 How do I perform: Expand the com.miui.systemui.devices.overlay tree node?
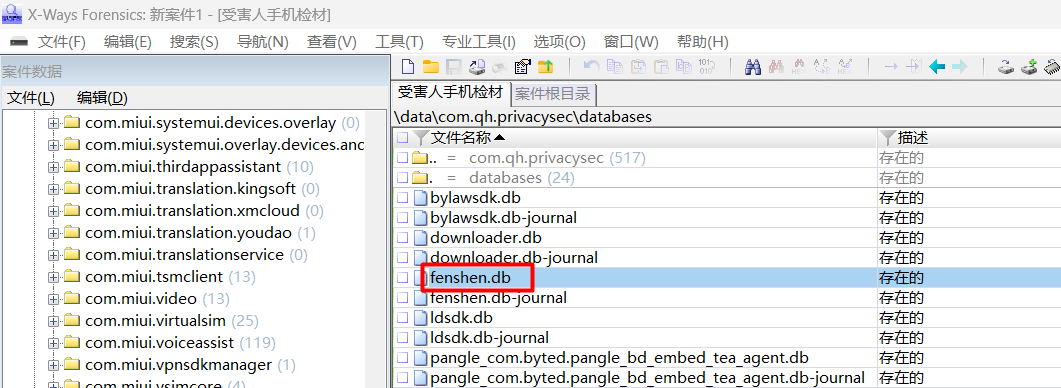pos(53,123)
